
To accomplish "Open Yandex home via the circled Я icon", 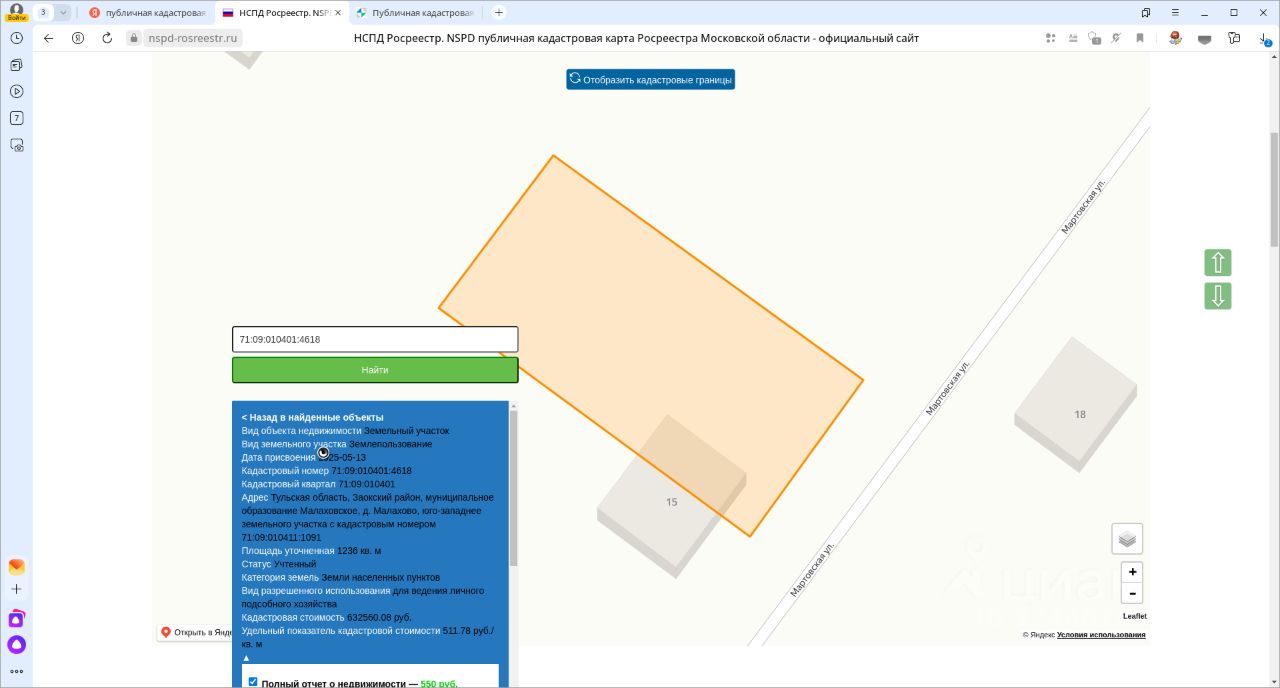I will (x=78, y=38).
